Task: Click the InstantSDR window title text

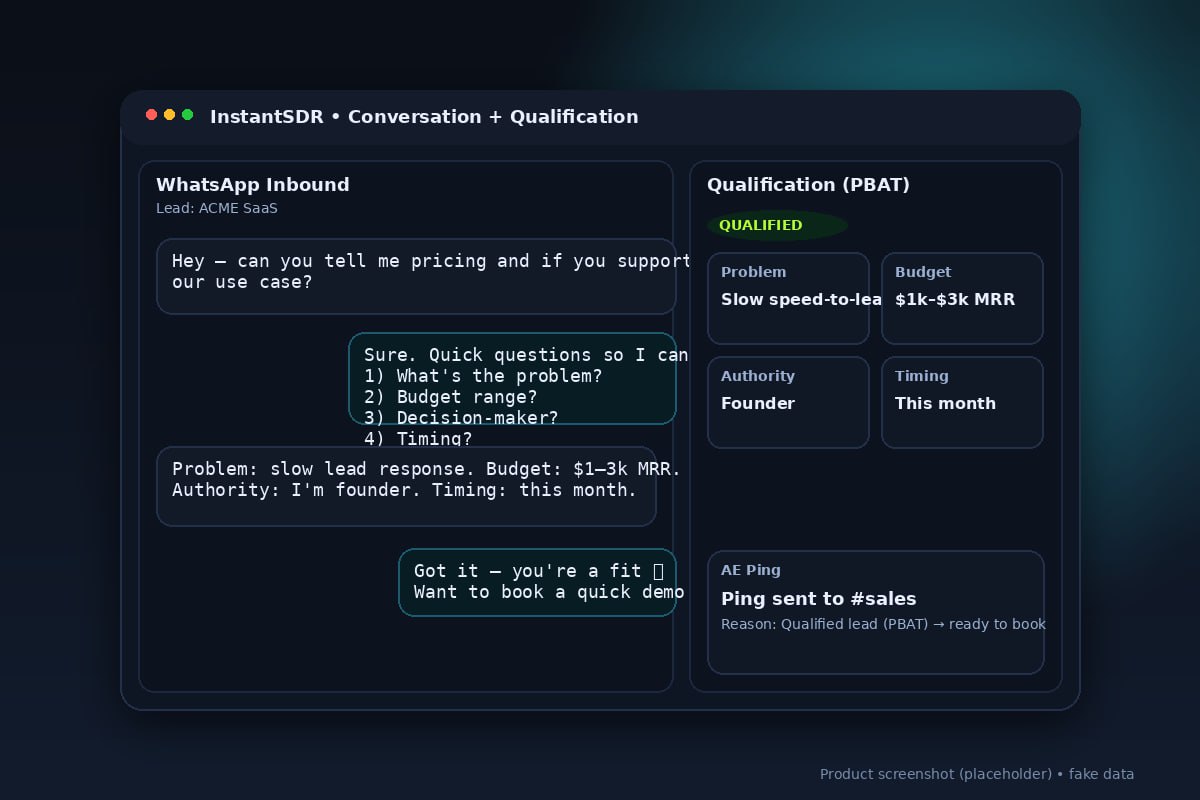Action: 423,117
